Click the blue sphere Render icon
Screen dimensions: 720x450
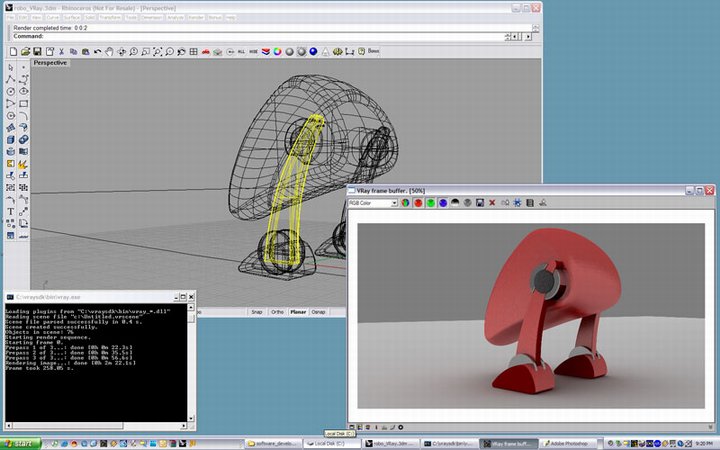(313, 51)
